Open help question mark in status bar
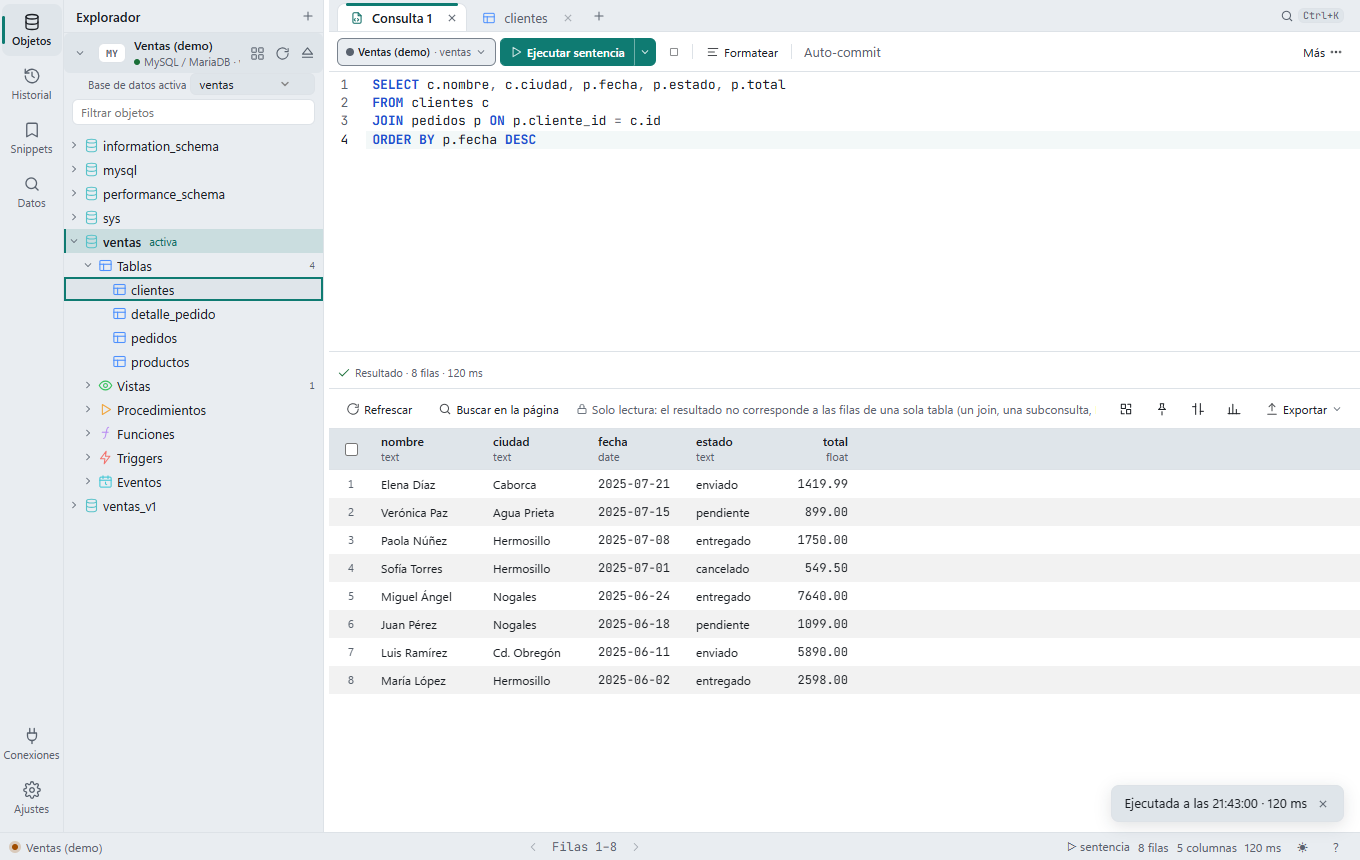Image resolution: width=1360 pixels, height=860 pixels. [1335, 847]
